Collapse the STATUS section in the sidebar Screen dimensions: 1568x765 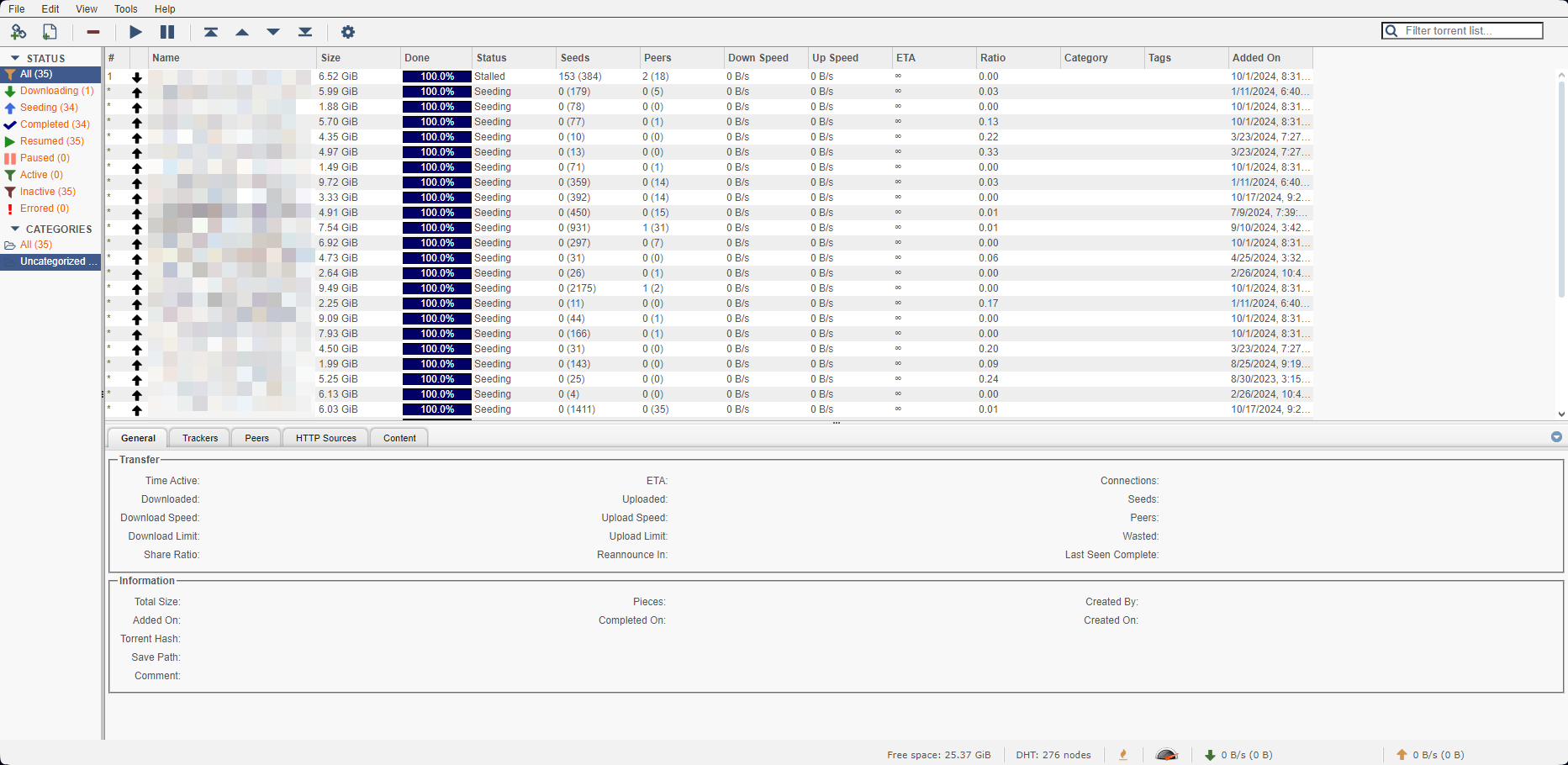pos(13,58)
